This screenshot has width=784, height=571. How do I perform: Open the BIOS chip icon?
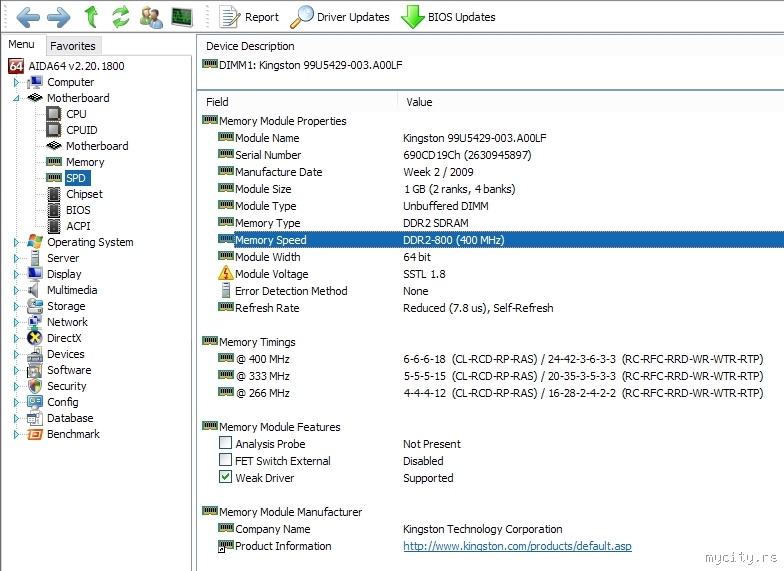coord(54,210)
